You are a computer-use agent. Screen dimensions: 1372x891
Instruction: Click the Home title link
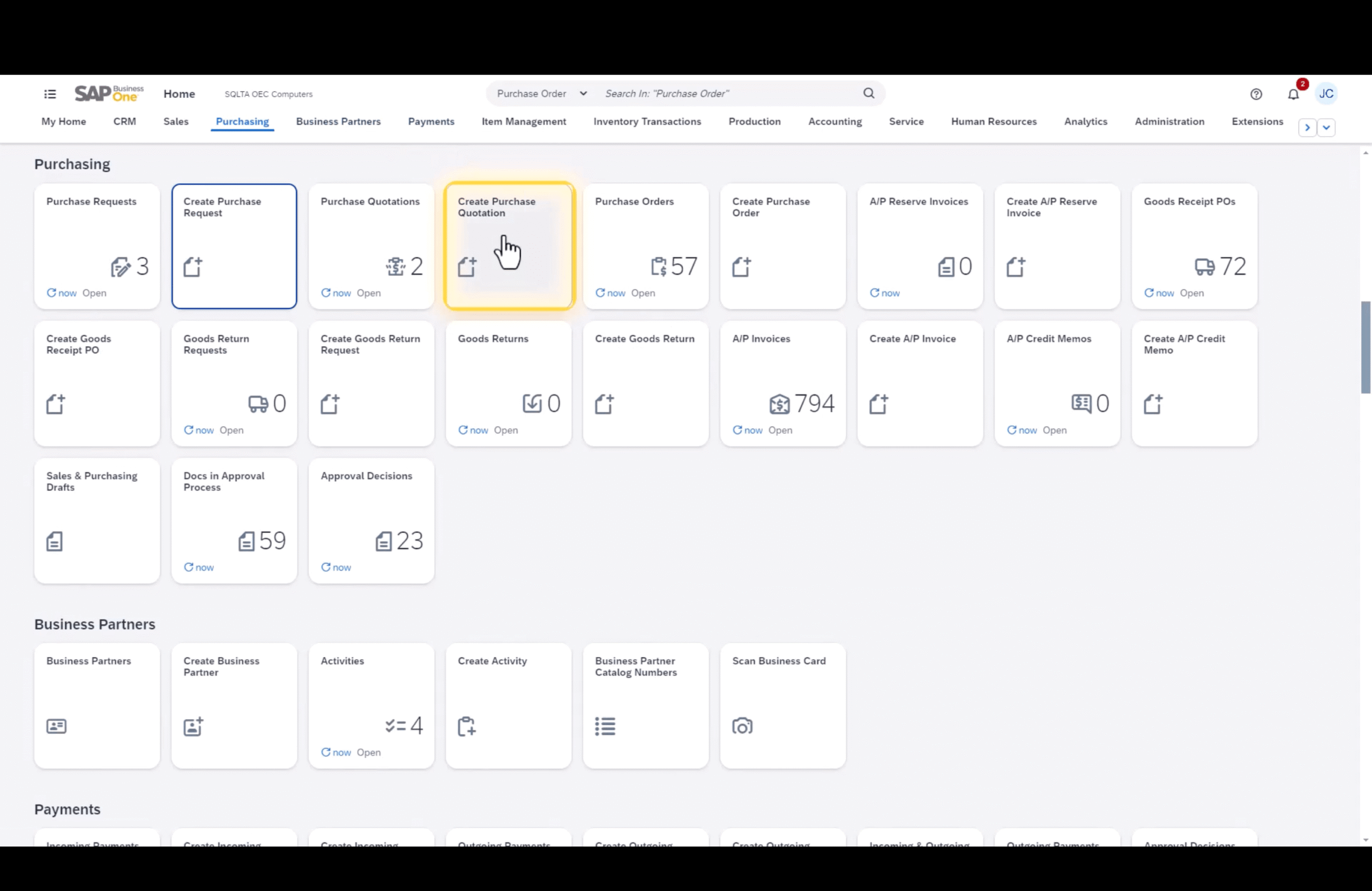[x=180, y=94]
